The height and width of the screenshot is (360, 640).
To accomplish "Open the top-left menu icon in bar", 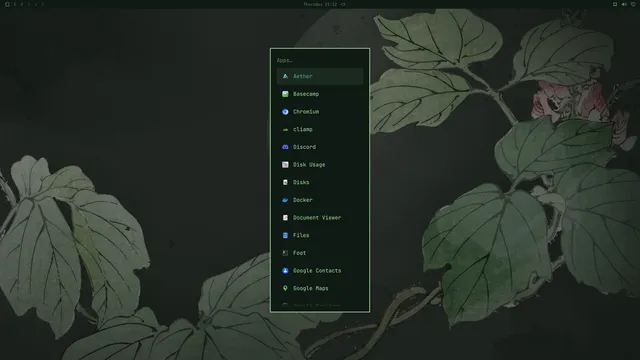I will point(7,4).
